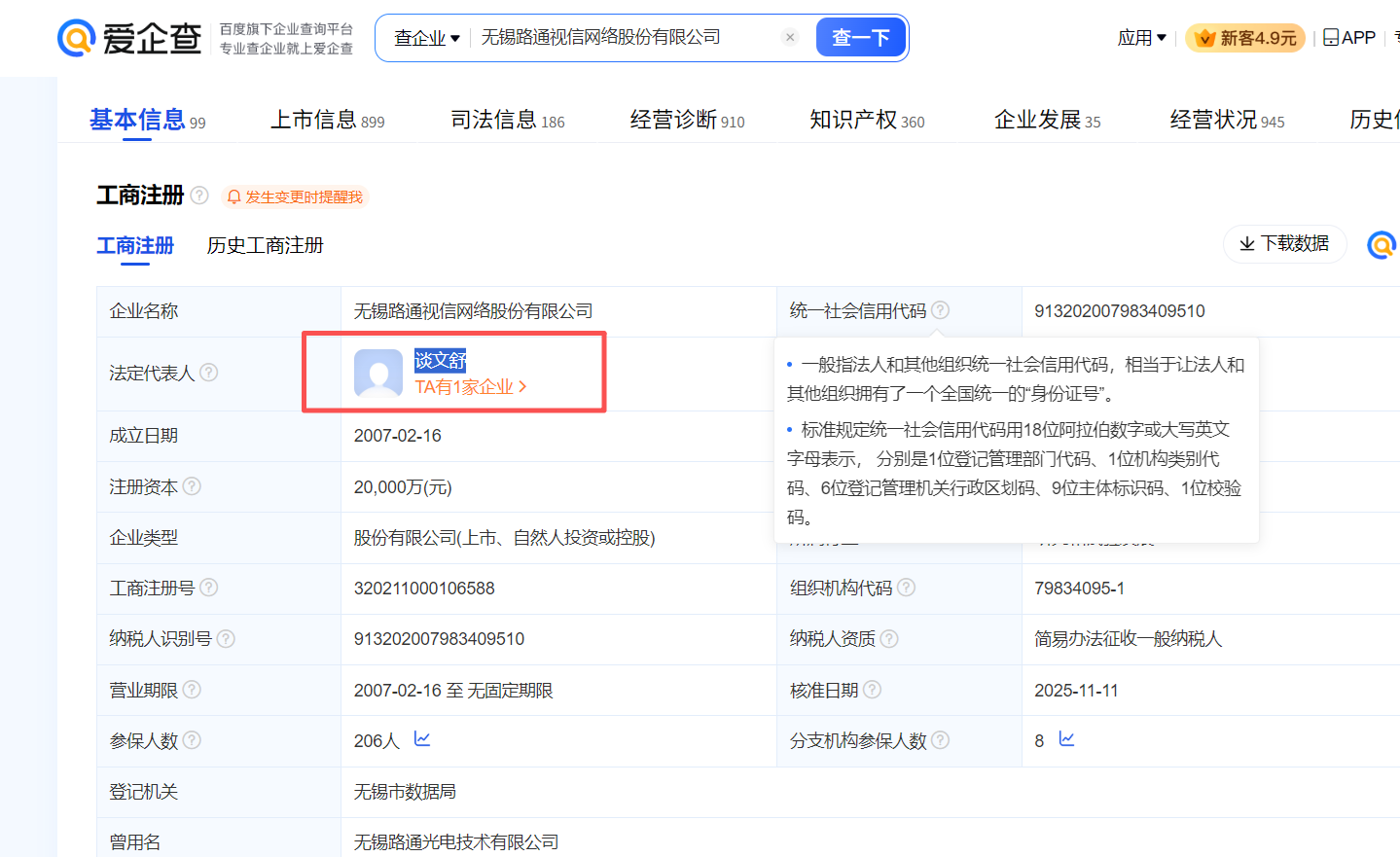1400x857 pixels.
Task: Click help icon next to 工商注册 heading
Action: click(x=199, y=196)
